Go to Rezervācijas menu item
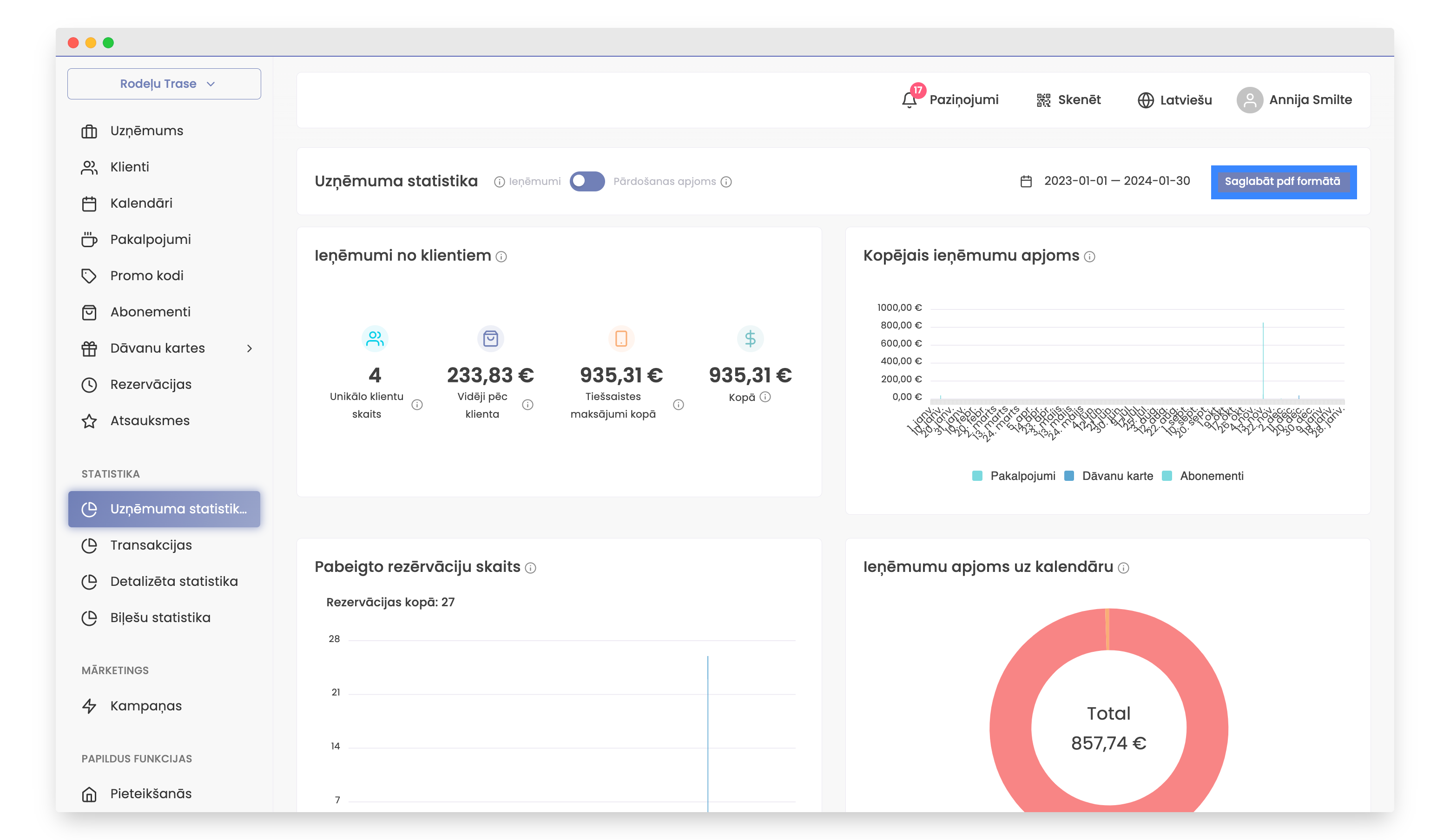 pyautogui.click(x=151, y=384)
